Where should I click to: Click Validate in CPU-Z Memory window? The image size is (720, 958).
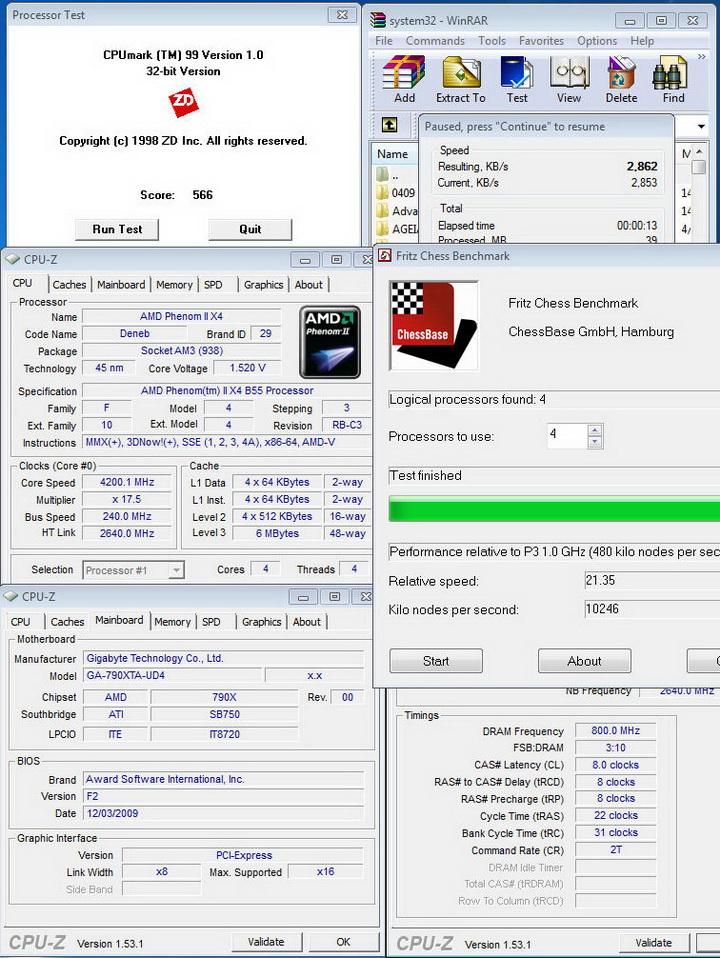click(653, 943)
